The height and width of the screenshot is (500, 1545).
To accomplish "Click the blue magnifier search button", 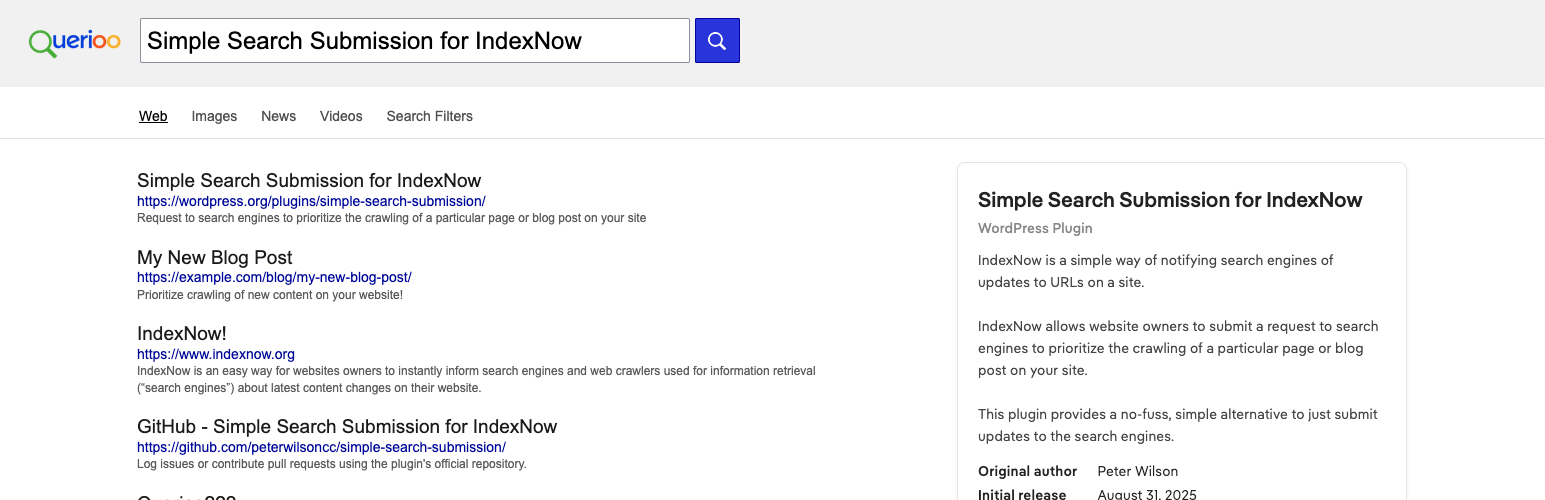I will pos(717,40).
